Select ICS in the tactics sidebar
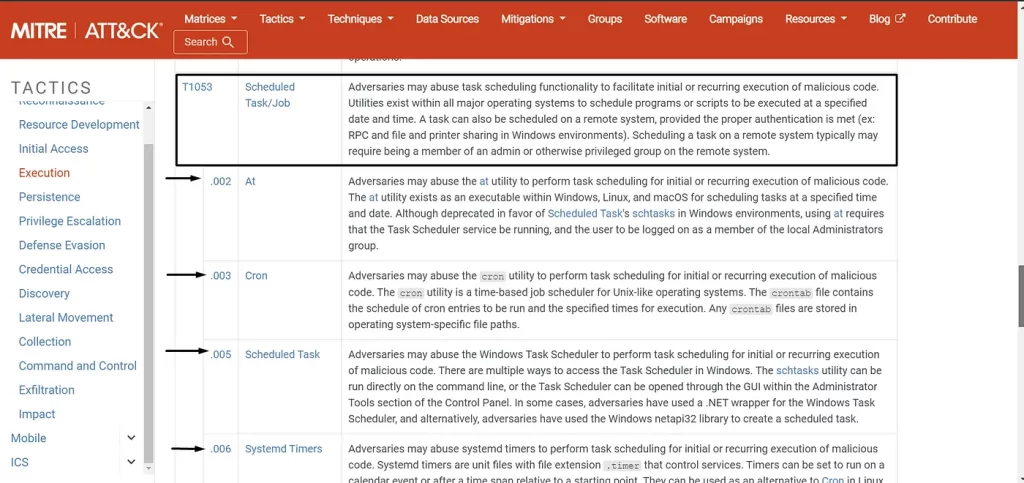1024x483 pixels. tap(20, 462)
